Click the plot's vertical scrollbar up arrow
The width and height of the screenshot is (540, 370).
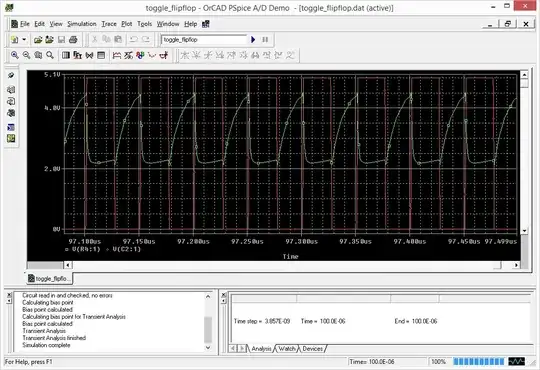(x=524, y=74)
